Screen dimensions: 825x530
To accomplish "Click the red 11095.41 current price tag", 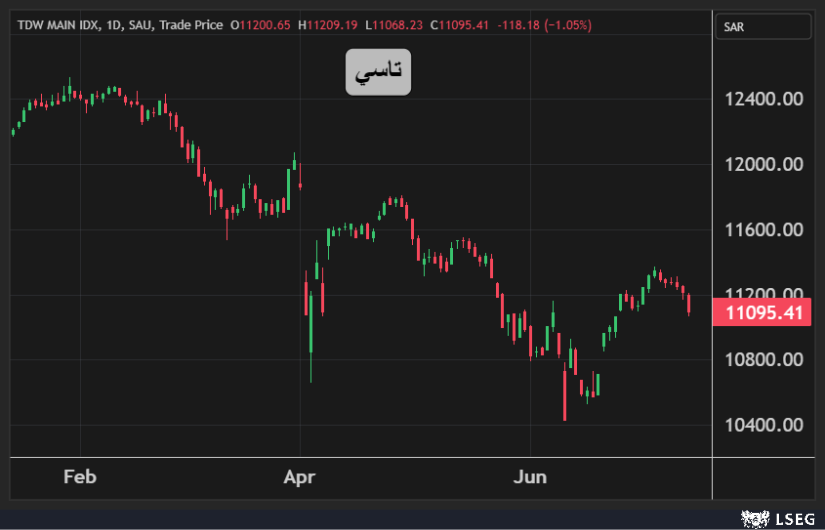I will point(765,313).
